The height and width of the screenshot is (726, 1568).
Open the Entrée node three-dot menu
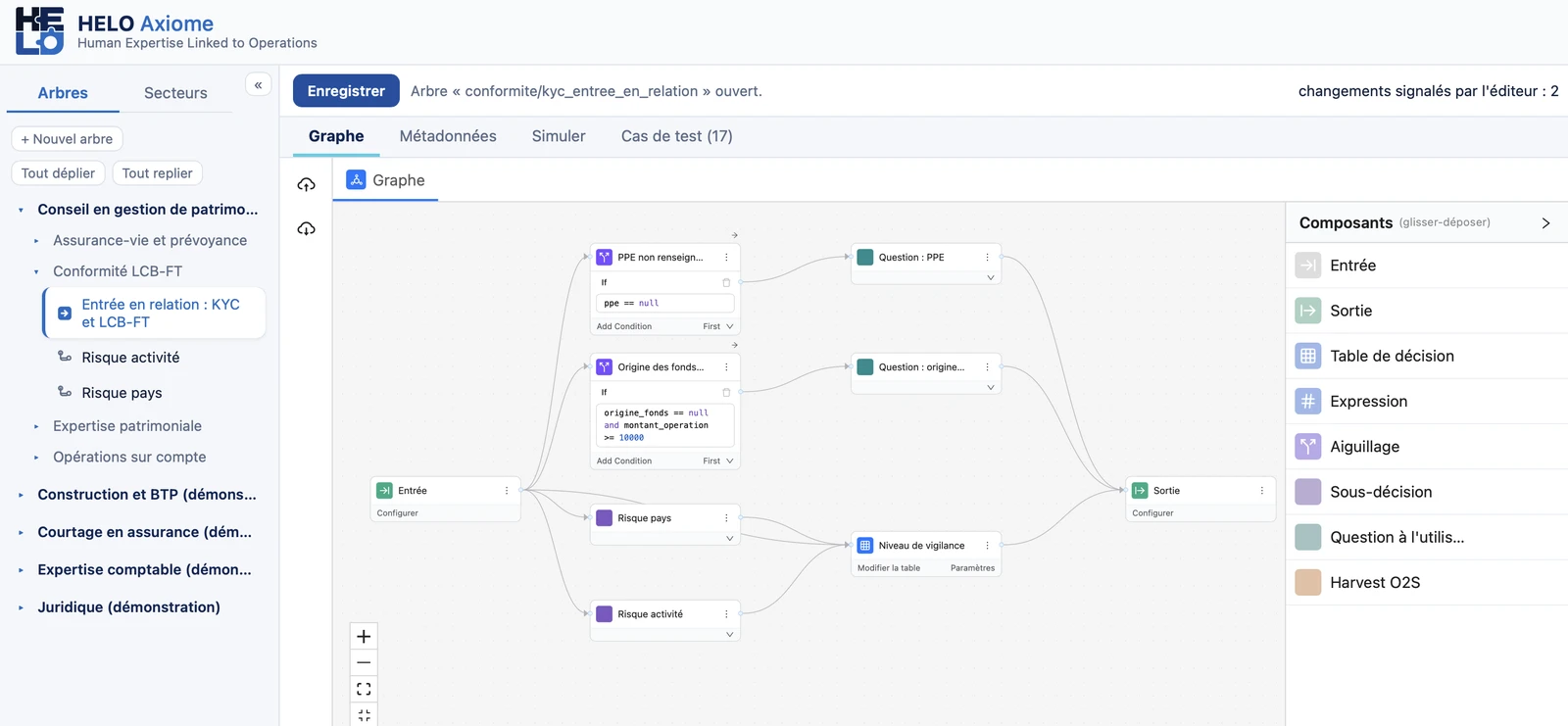pos(507,491)
